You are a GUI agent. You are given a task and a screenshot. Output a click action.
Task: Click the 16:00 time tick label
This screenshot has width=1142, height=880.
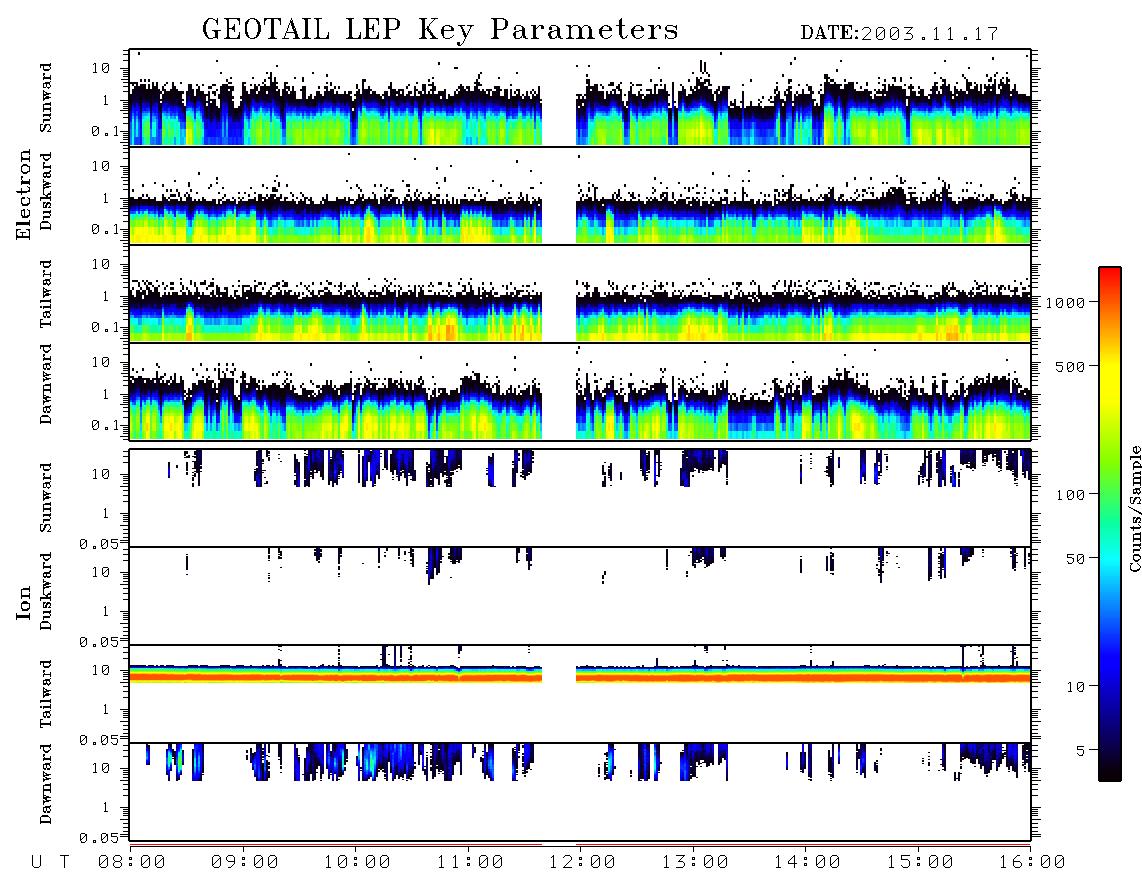[x=1032, y=862]
